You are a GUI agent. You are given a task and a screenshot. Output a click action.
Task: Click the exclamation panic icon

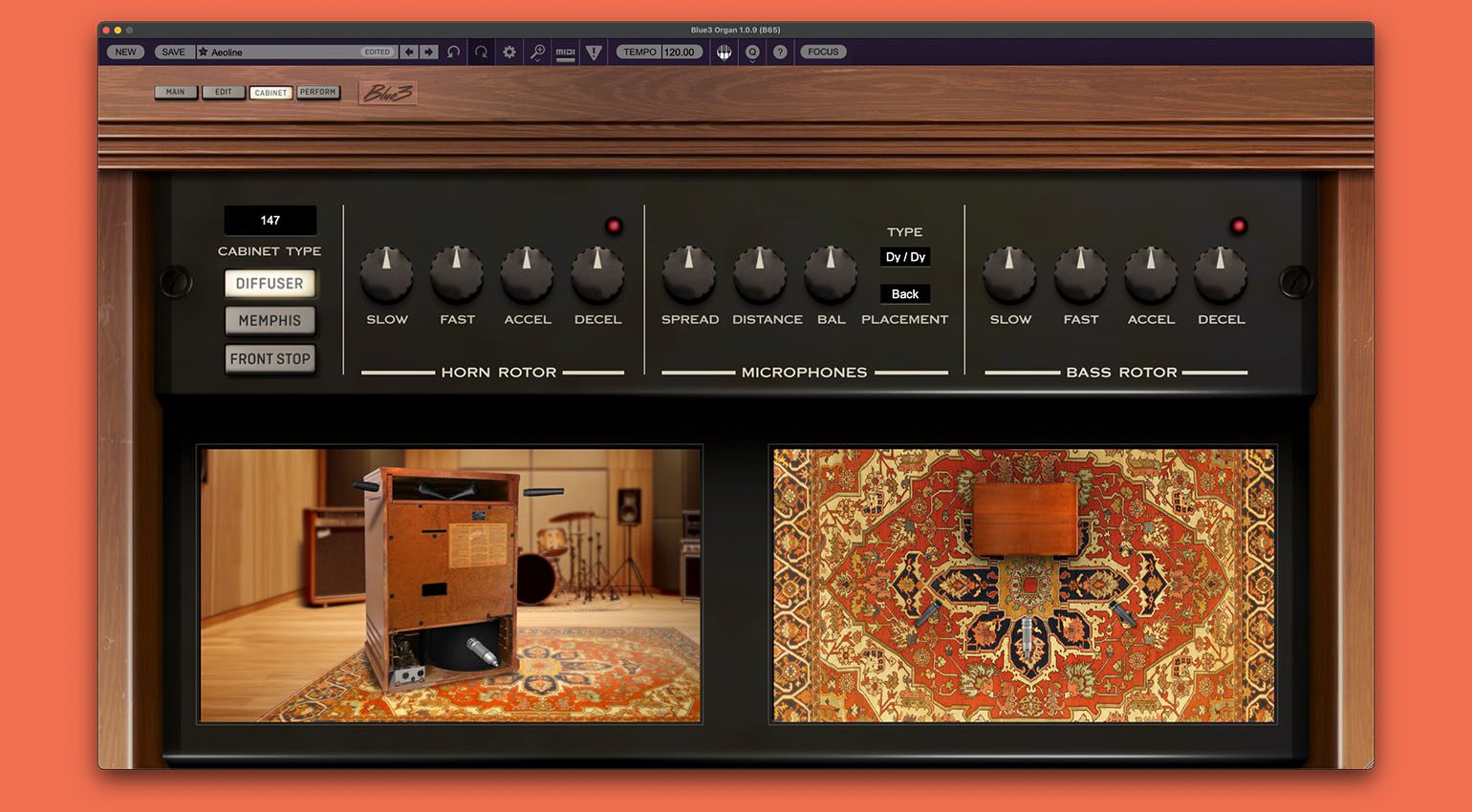(594, 52)
